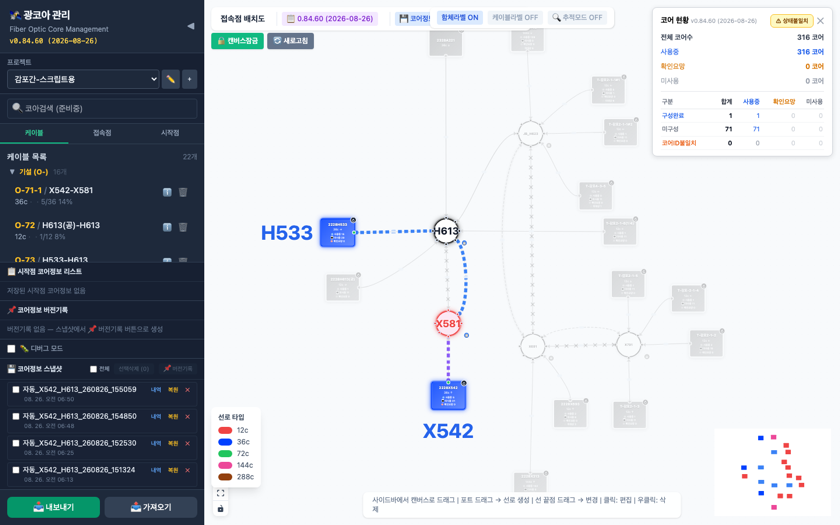Viewport: 840px width, 525px height.
Task: Select the blue X542 node box
Action: 448,395
